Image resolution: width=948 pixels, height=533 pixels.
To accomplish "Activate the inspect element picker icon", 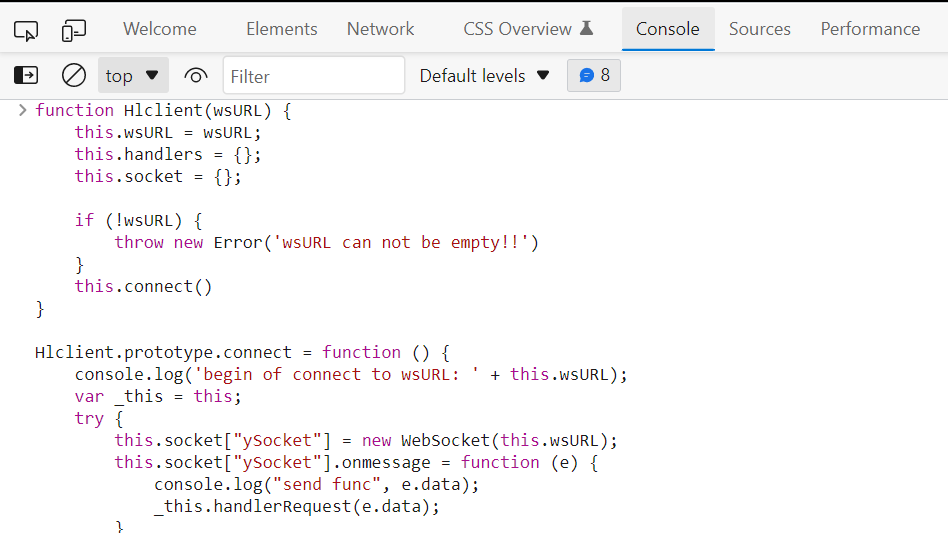I will (26, 30).
